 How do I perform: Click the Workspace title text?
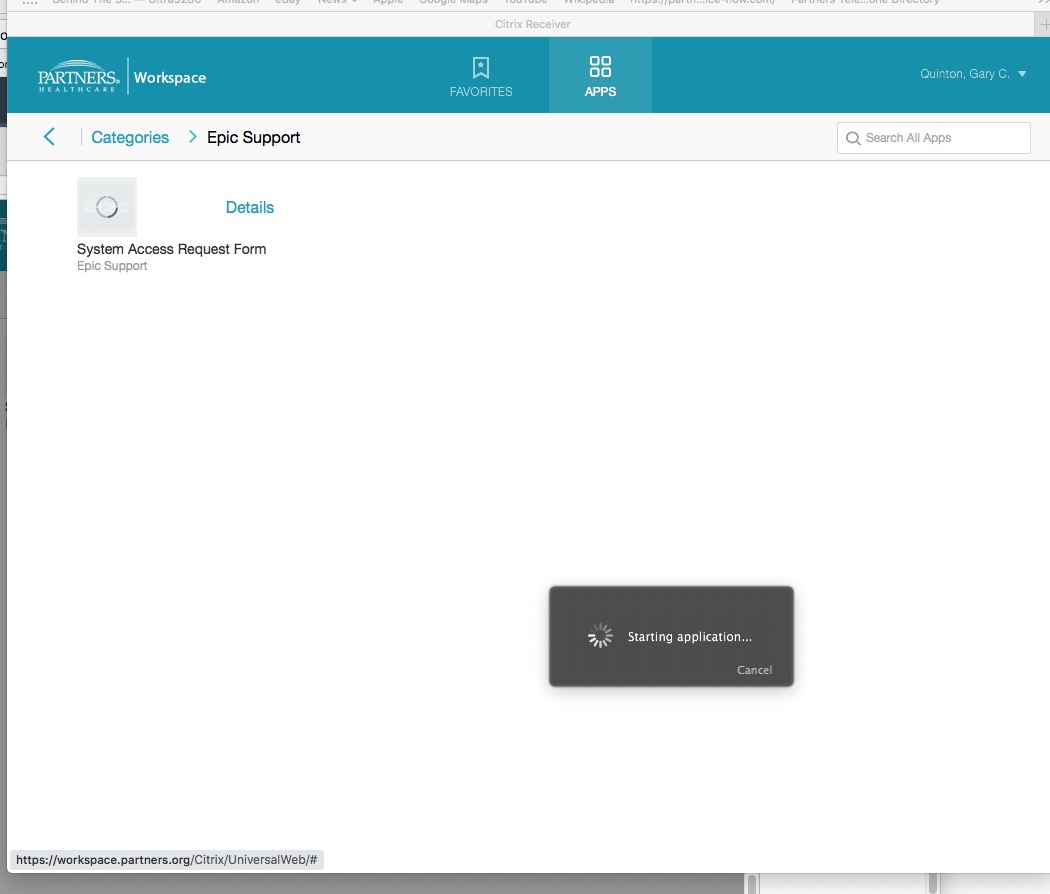point(170,78)
